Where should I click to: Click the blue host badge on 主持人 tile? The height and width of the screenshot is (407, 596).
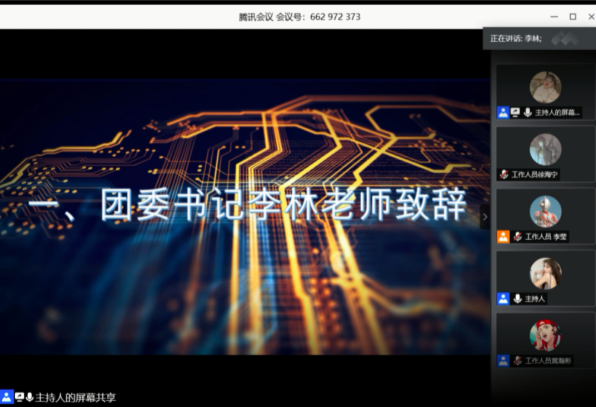(x=503, y=299)
